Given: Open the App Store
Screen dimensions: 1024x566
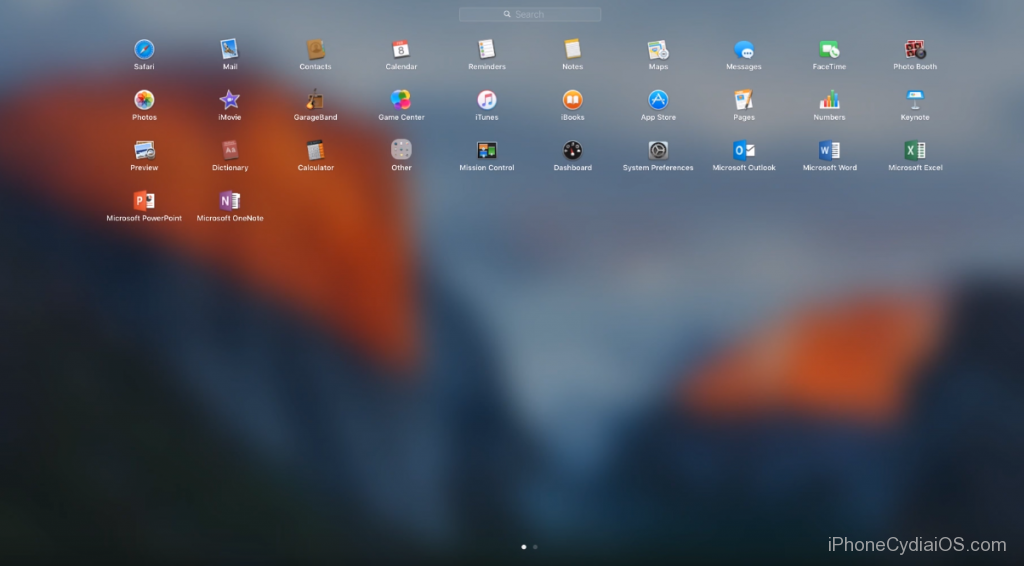Looking at the screenshot, I should click(658, 100).
